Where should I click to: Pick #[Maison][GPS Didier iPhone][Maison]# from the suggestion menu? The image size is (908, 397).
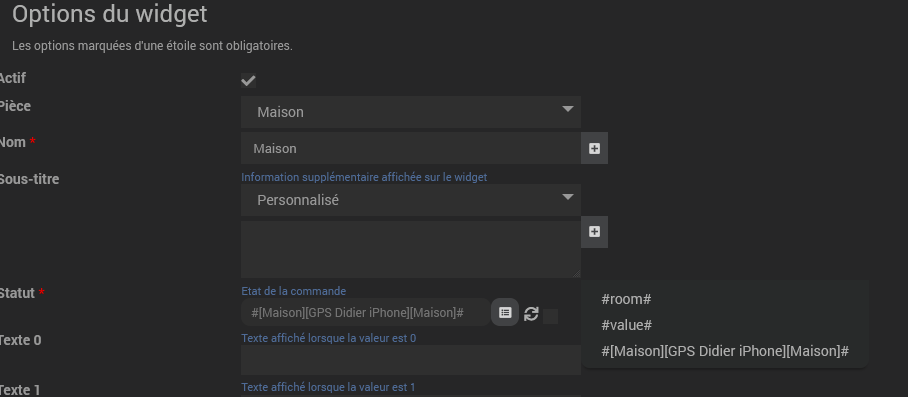(724, 351)
